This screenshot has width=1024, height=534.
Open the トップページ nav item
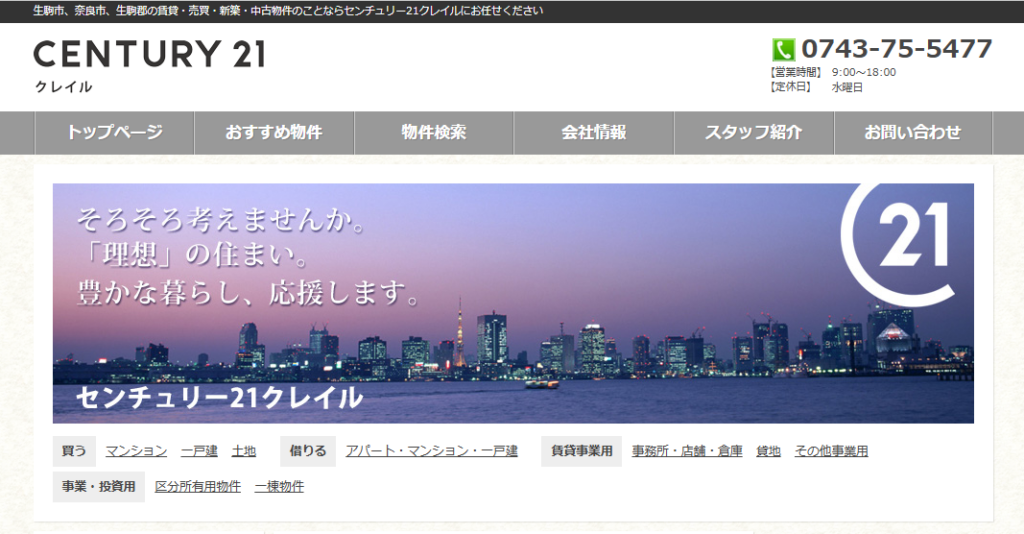tap(114, 133)
